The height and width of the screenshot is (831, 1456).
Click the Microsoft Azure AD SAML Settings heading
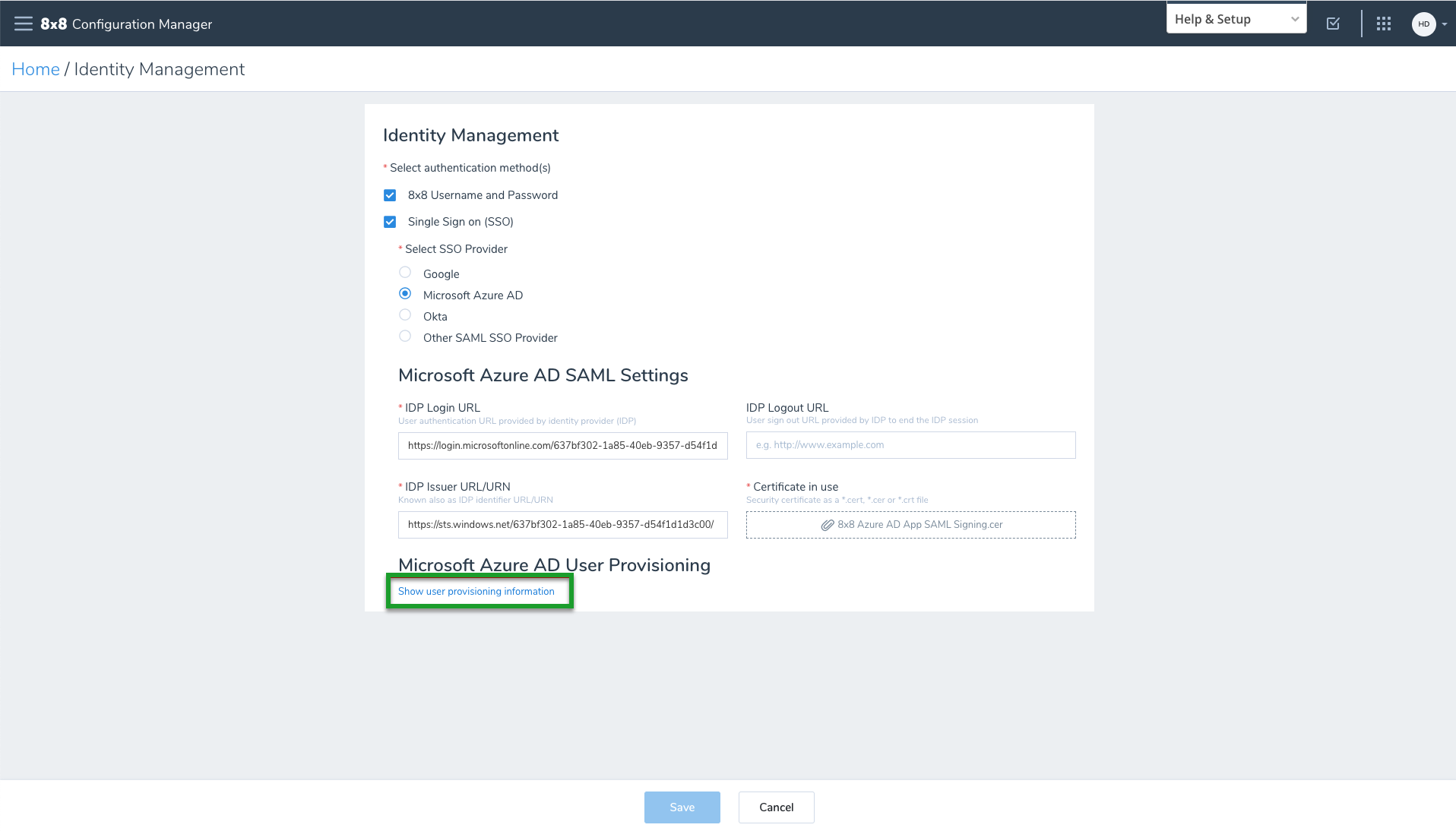[x=543, y=375]
